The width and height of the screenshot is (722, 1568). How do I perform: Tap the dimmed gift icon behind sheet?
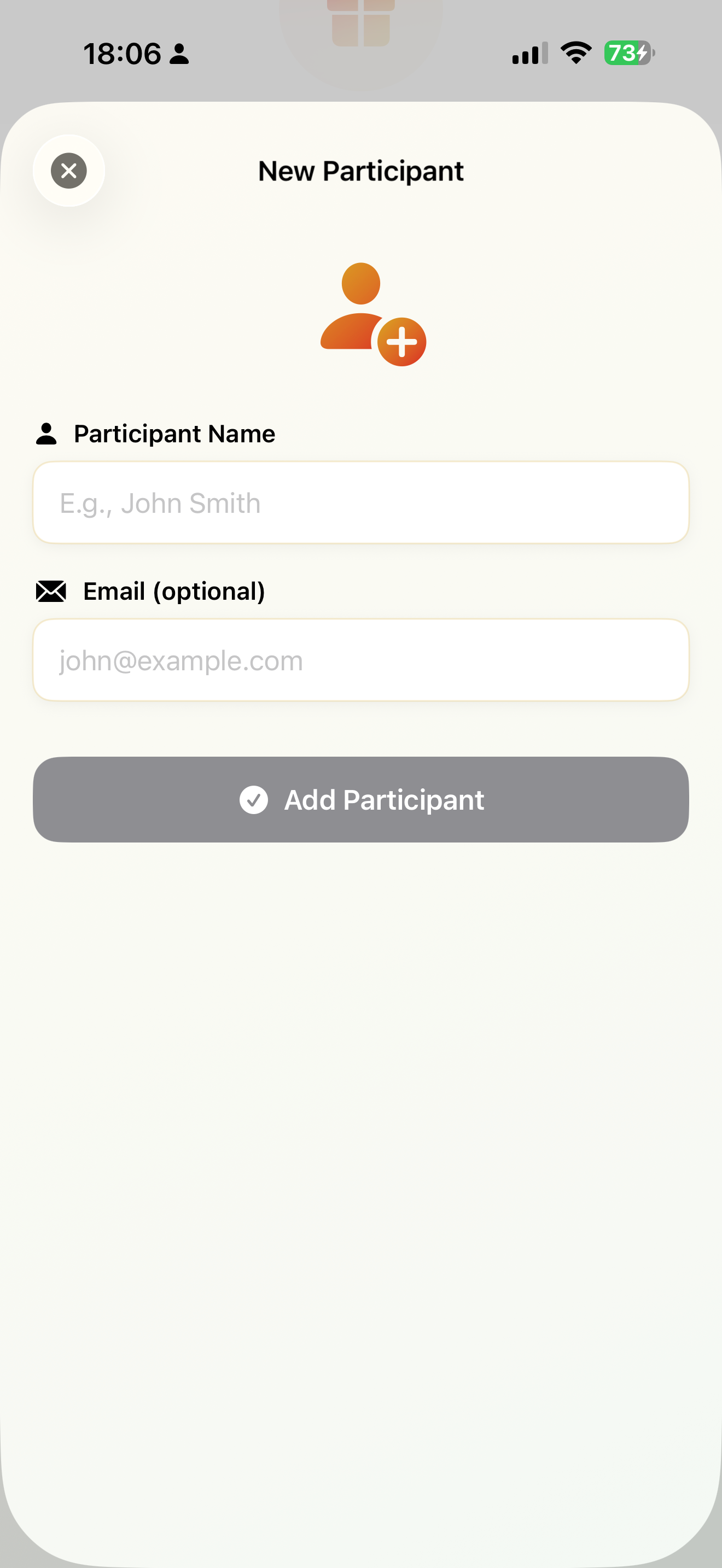[361, 22]
